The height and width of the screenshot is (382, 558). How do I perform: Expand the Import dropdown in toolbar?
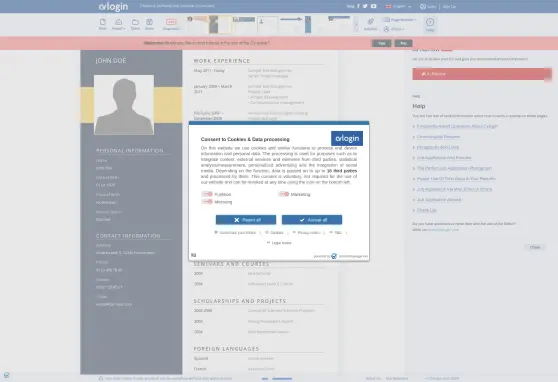point(119,24)
